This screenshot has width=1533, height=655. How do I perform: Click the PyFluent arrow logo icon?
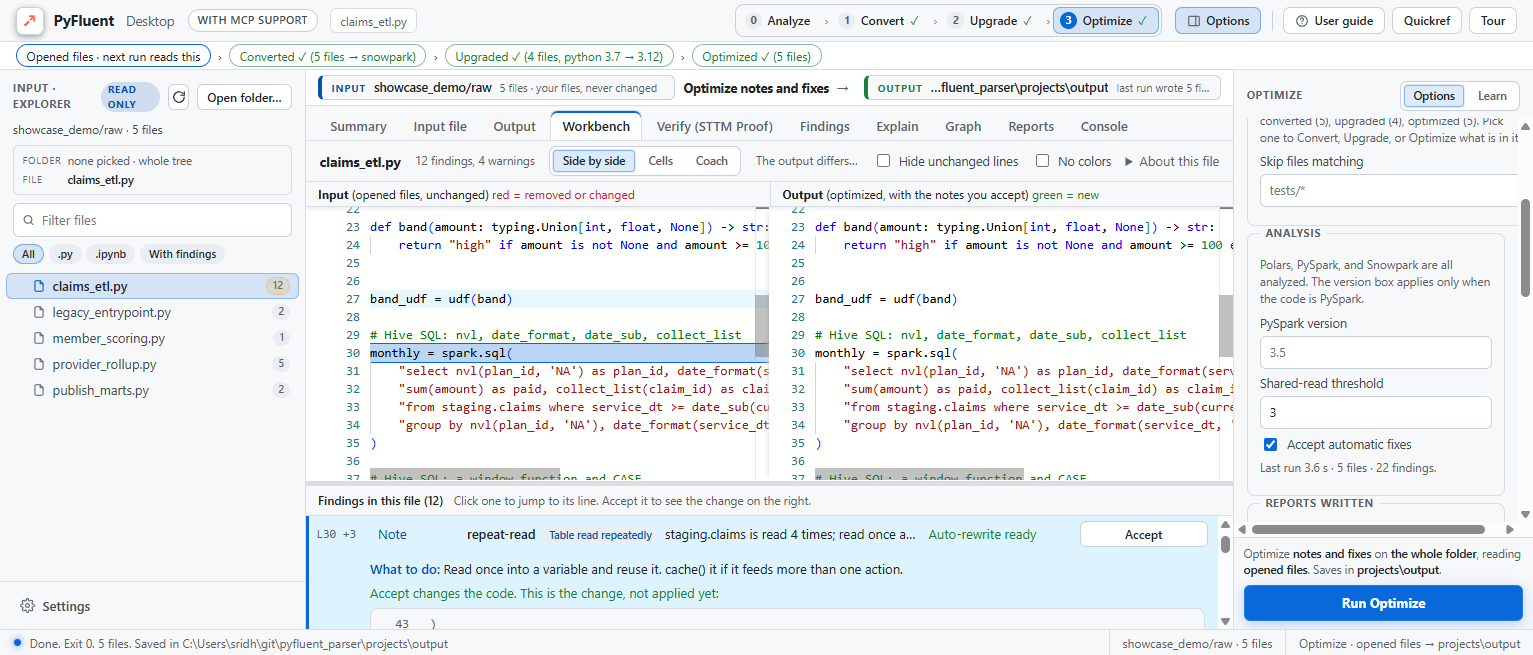tap(30, 20)
